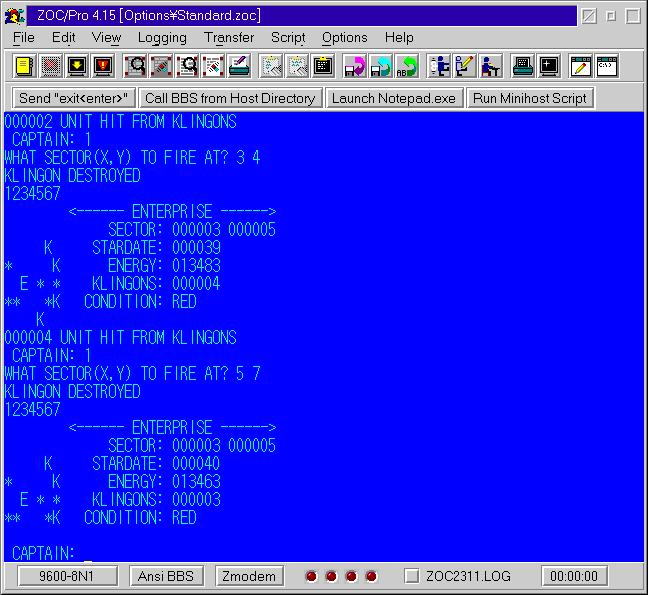The height and width of the screenshot is (595, 648).
Task: Click the first clipboard paste icon
Action: (x=271, y=66)
